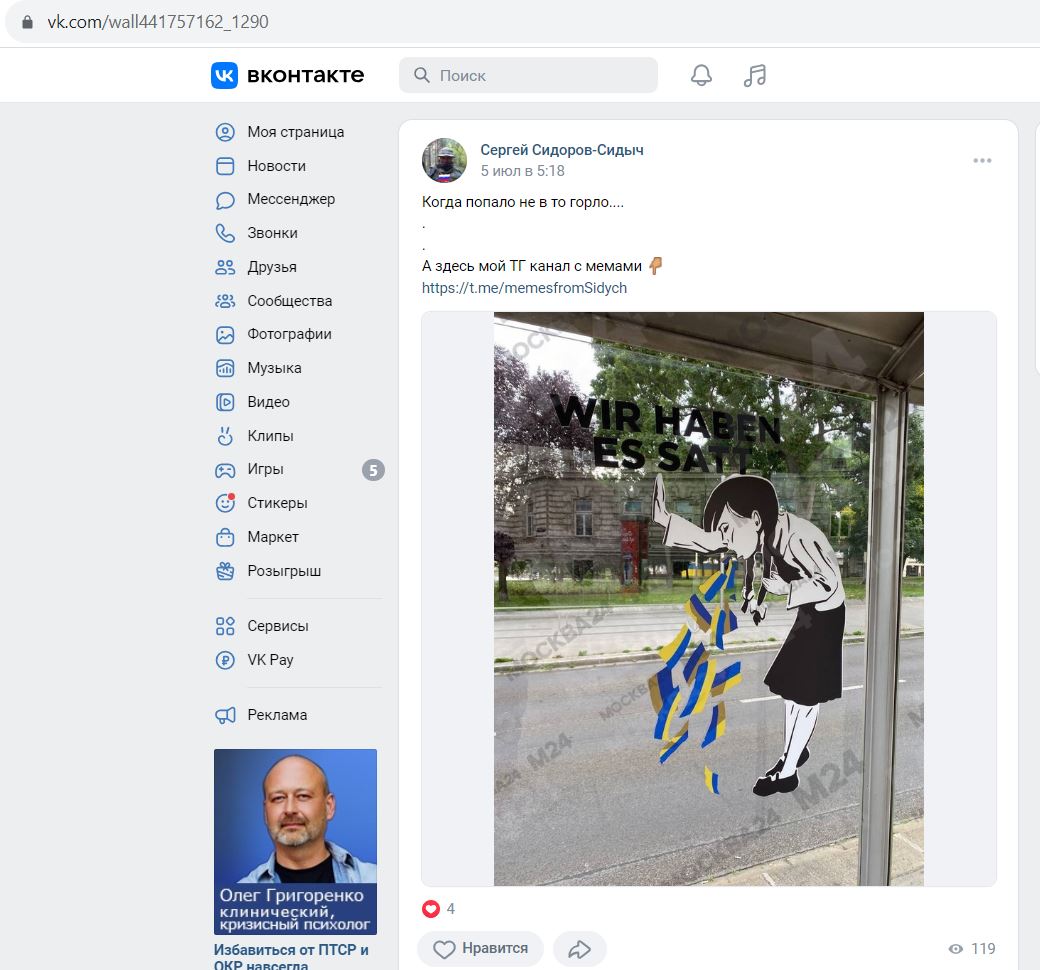The width and height of the screenshot is (1040, 970).
Task: Click the Розыгрыш gift icon
Action: tap(226, 571)
